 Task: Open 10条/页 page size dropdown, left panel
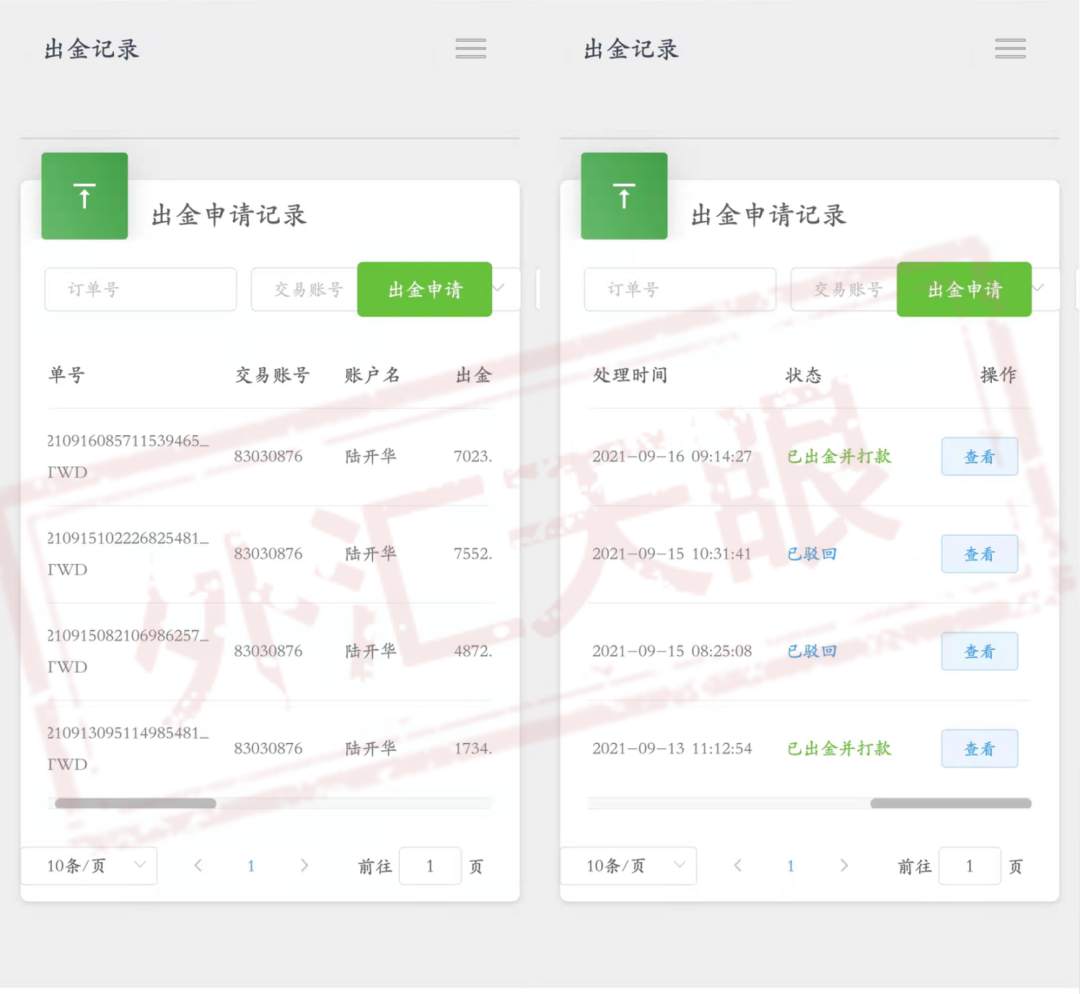pyautogui.click(x=90, y=866)
